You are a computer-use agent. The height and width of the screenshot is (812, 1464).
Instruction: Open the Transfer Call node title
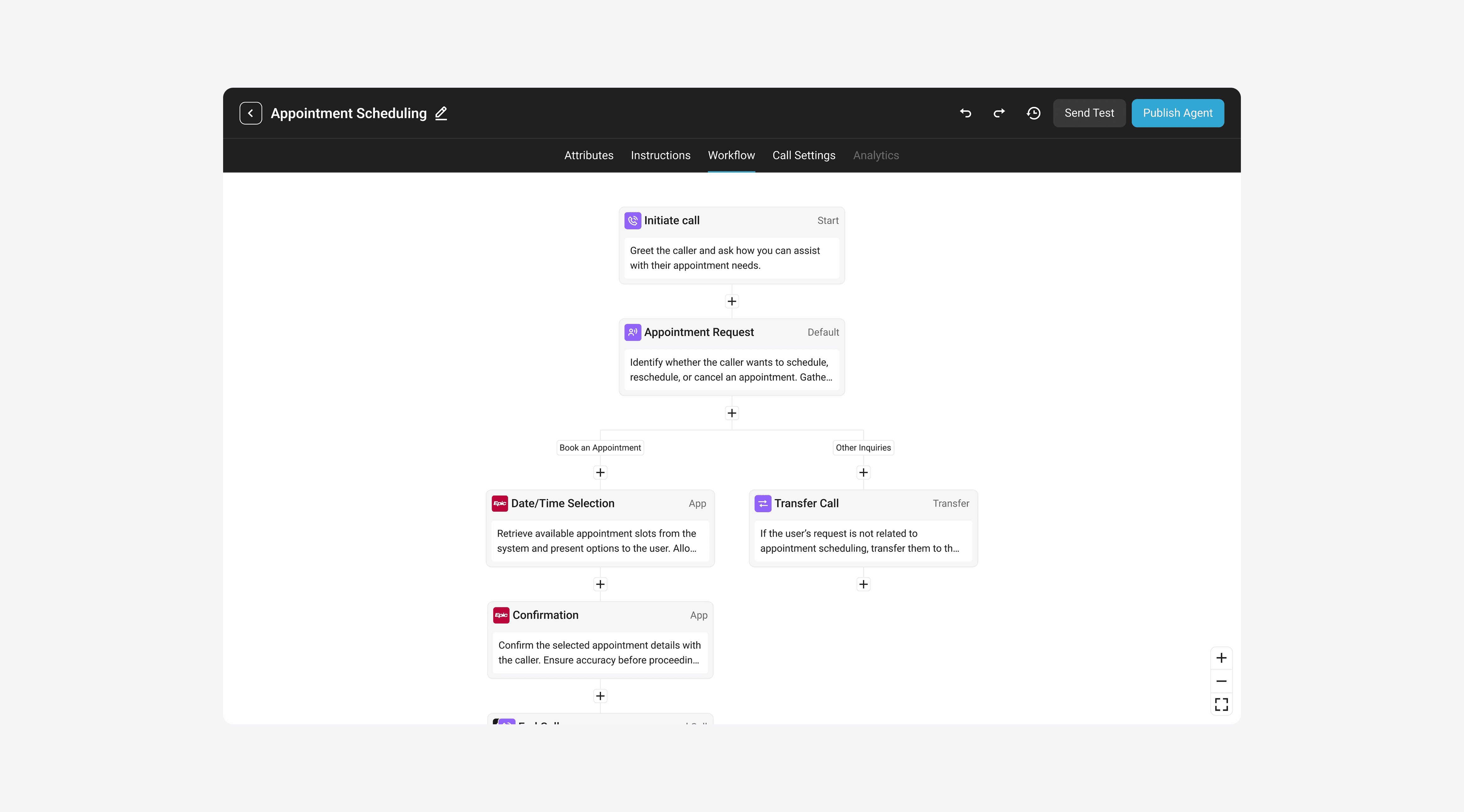coord(807,503)
